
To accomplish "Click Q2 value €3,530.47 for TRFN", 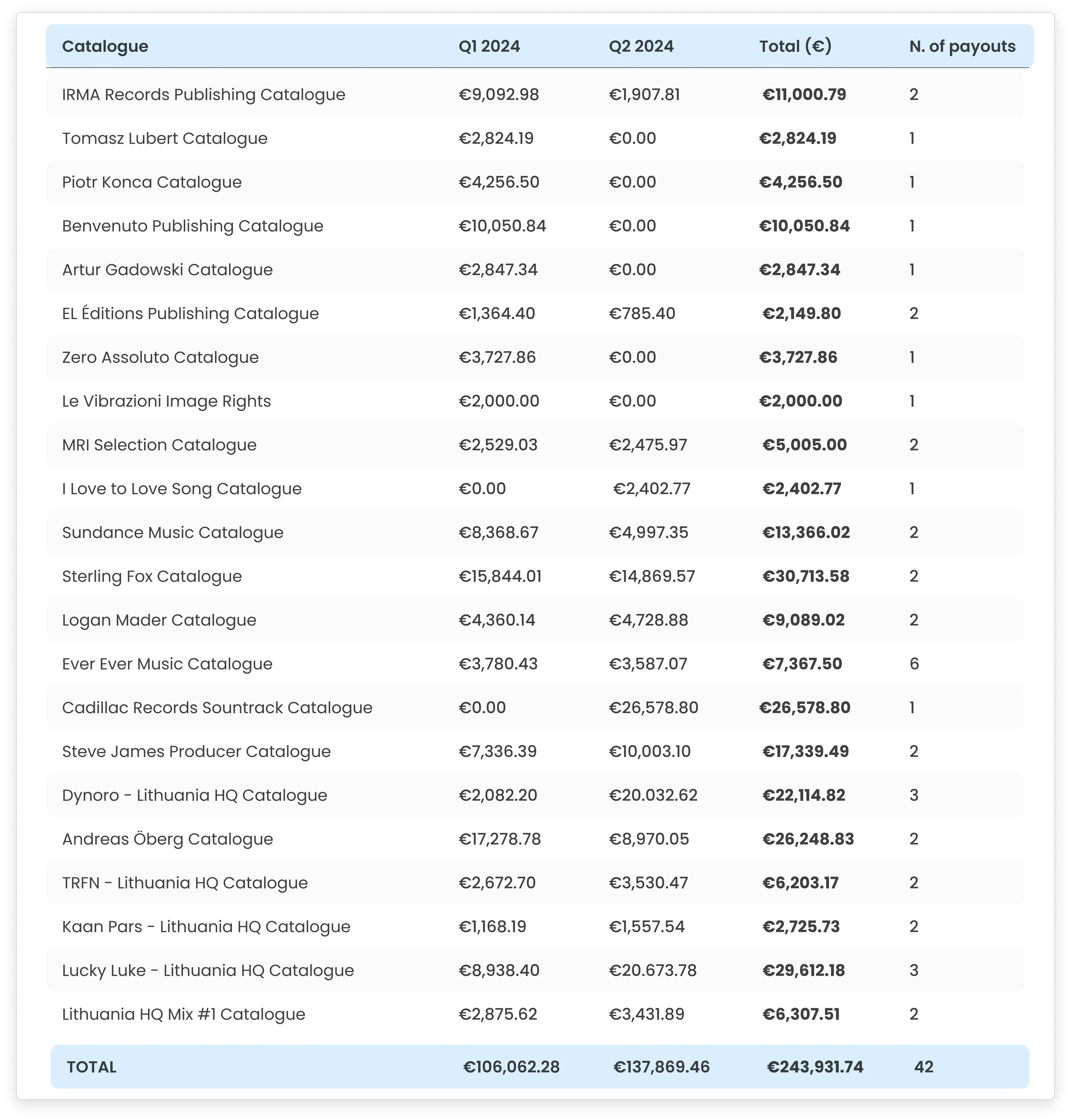I will click(649, 883).
